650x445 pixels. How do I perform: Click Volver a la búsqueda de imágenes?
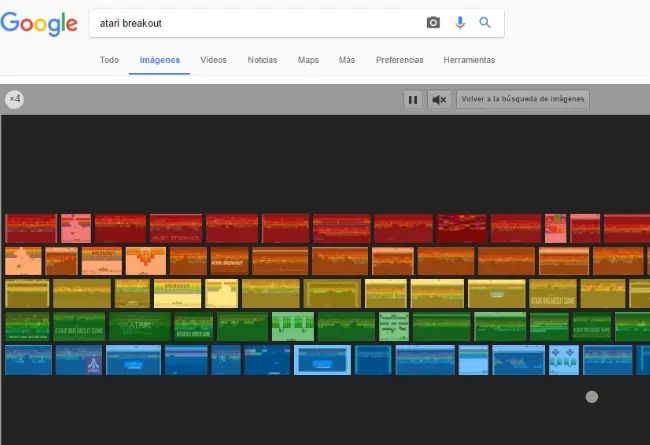point(523,99)
